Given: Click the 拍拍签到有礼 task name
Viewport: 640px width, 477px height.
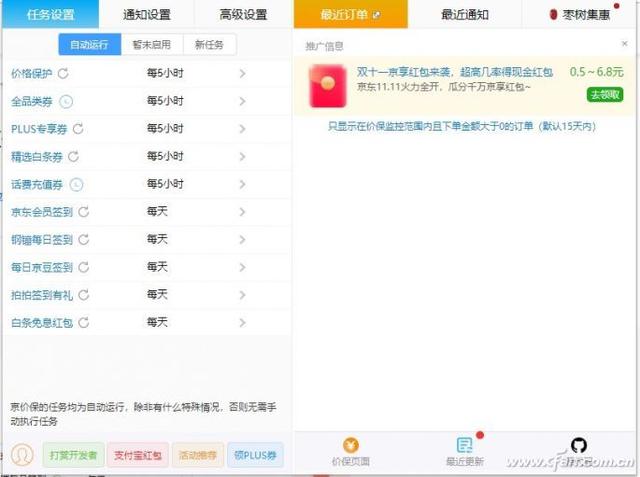Looking at the screenshot, I should click(42, 295).
